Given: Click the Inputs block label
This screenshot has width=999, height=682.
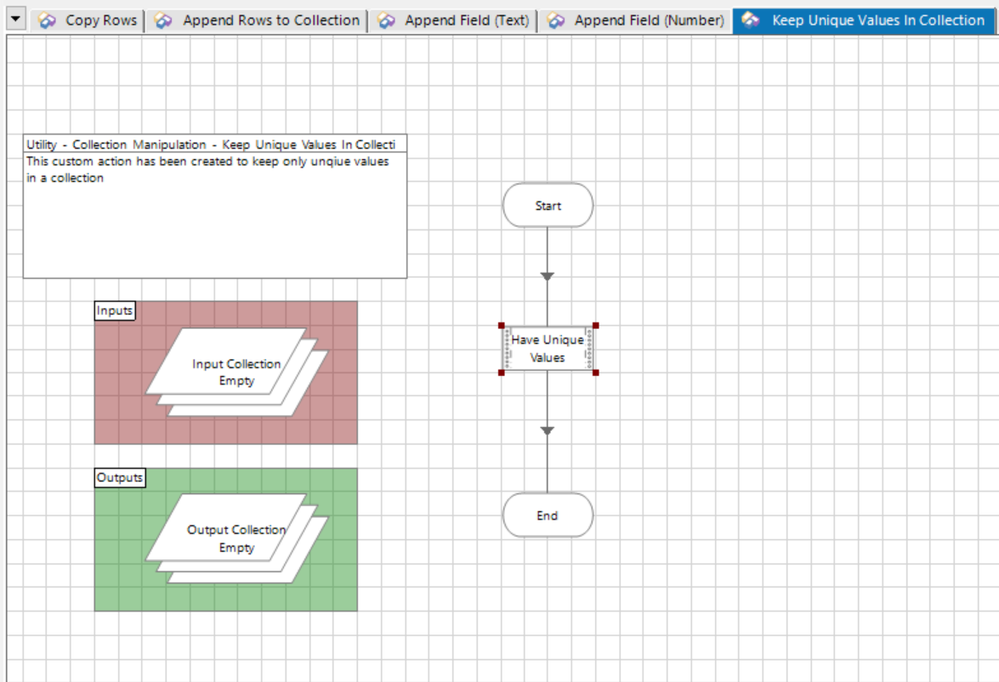Looking at the screenshot, I should click(x=114, y=311).
